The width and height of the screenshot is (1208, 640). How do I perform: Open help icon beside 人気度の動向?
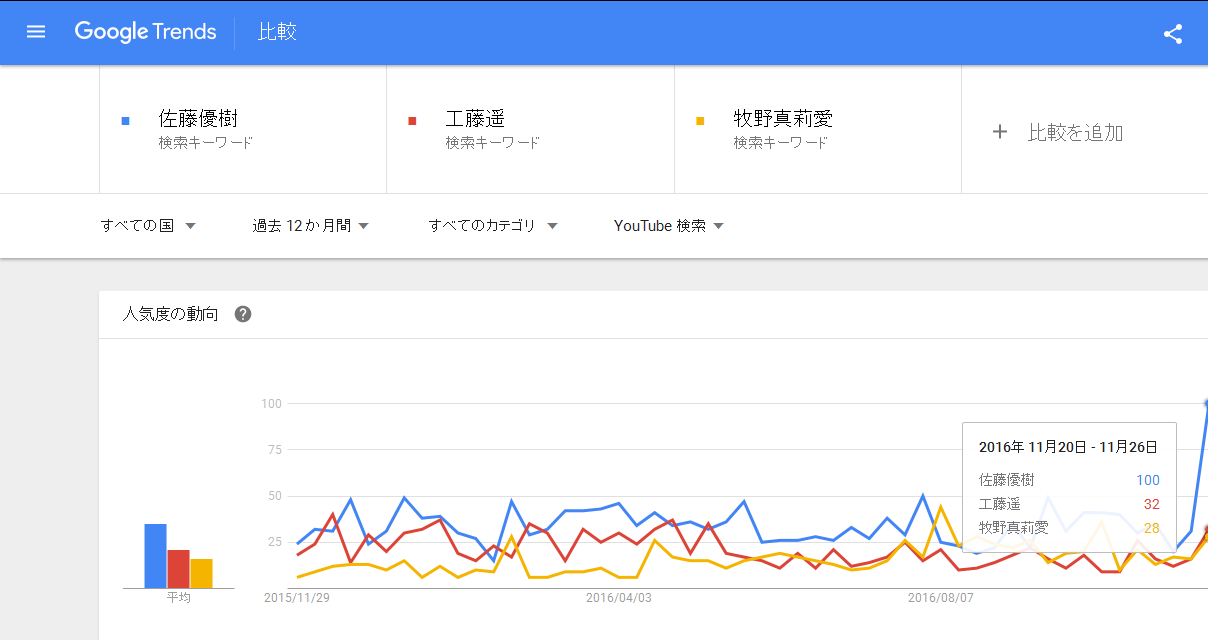click(243, 314)
